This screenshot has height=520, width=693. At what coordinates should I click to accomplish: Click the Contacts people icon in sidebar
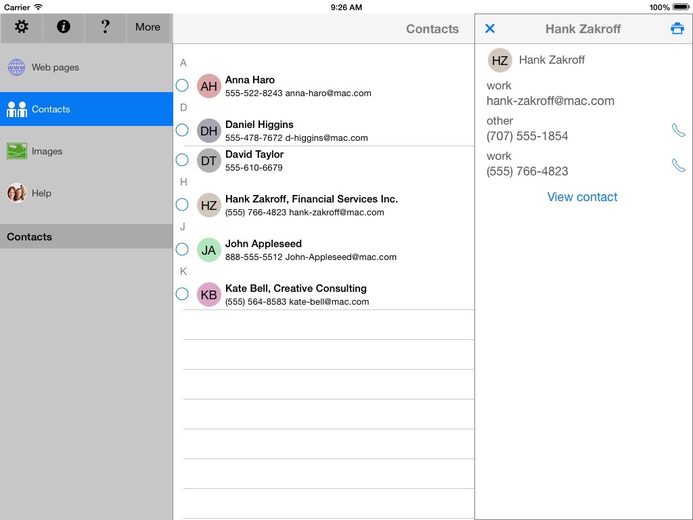pos(16,109)
